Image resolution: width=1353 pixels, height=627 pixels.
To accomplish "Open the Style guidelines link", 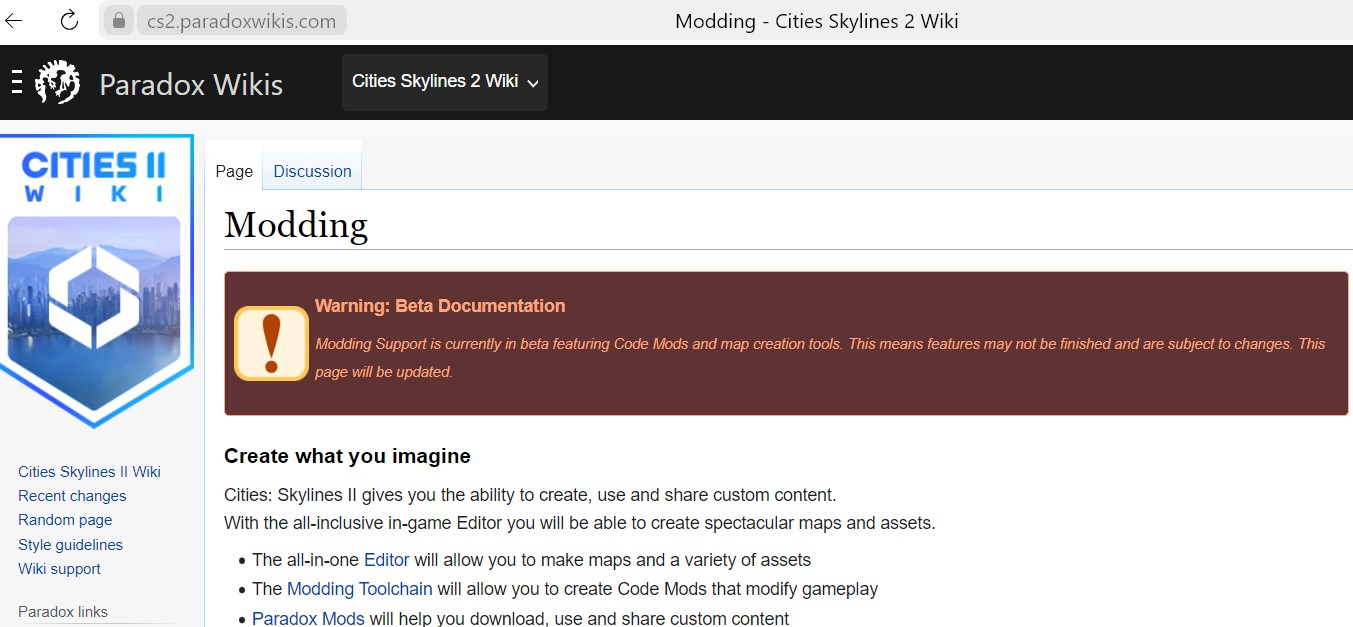I will (70, 545).
